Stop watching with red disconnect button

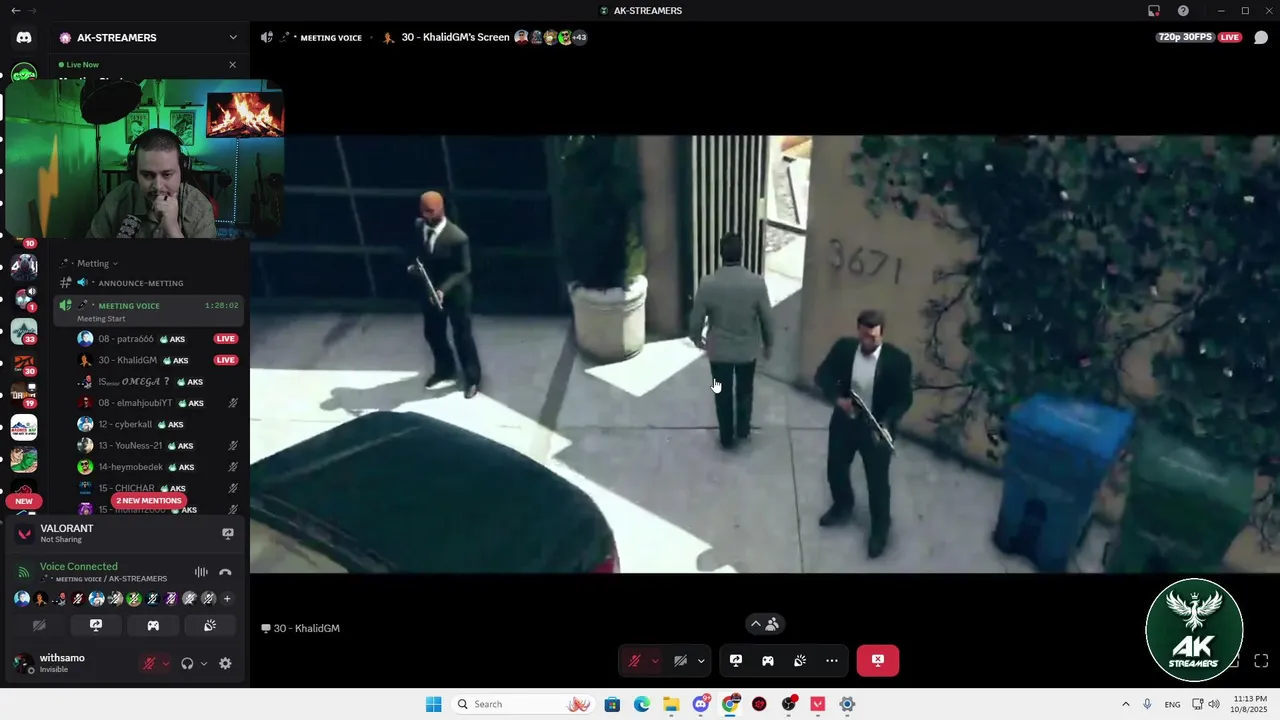(877, 660)
